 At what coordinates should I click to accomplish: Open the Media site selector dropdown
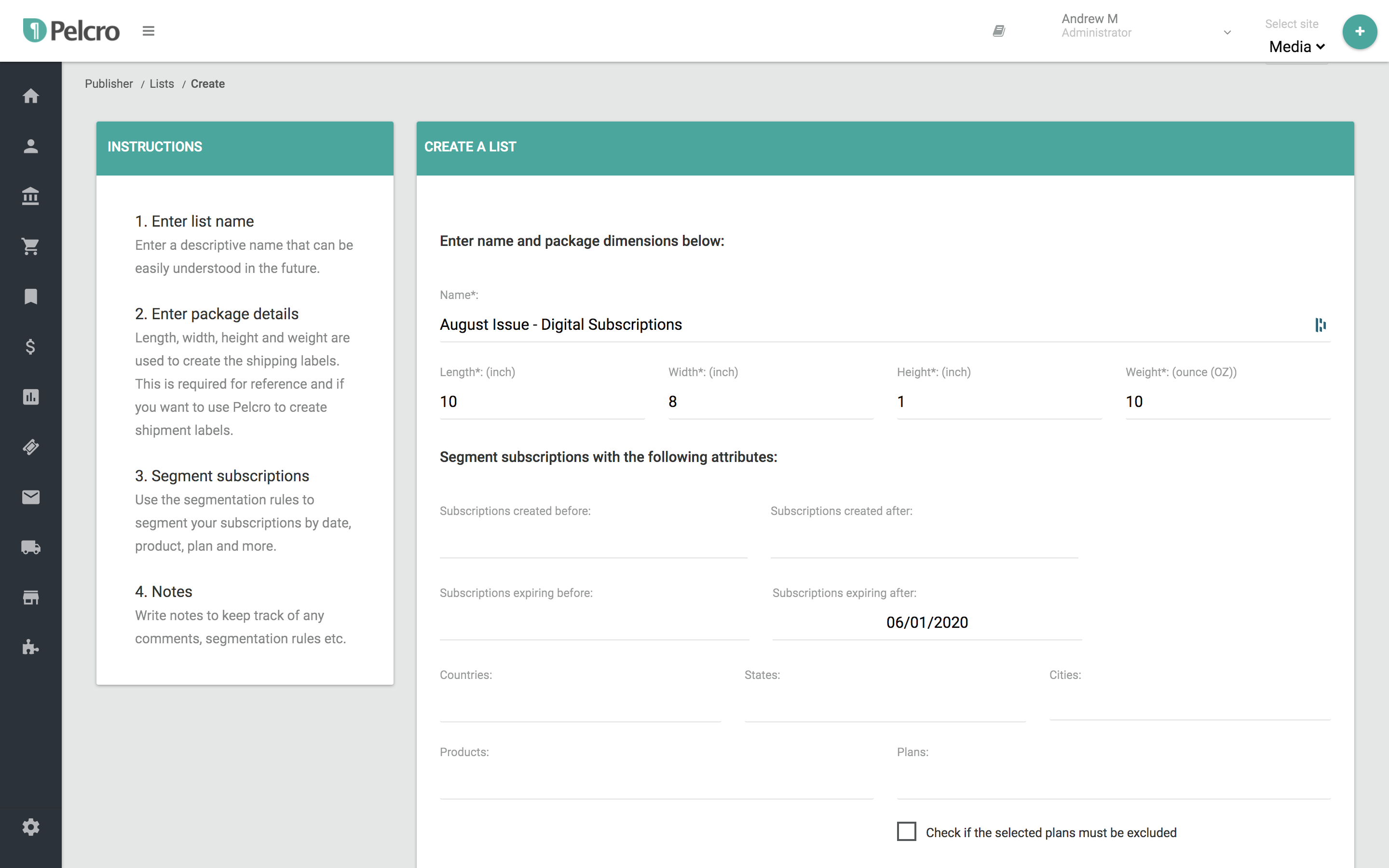(x=1296, y=47)
